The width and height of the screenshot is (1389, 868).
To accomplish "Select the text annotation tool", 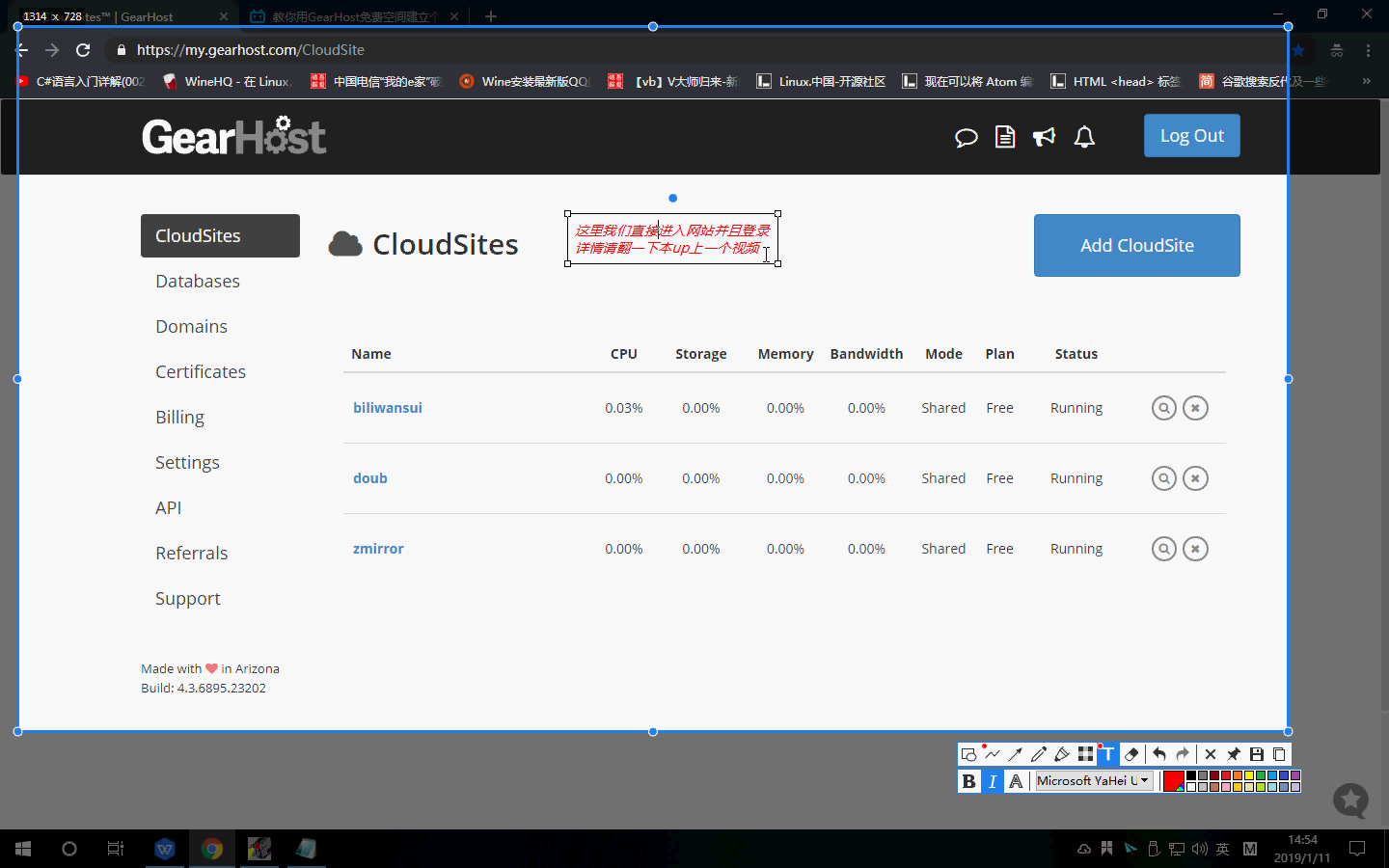I will point(1108,754).
